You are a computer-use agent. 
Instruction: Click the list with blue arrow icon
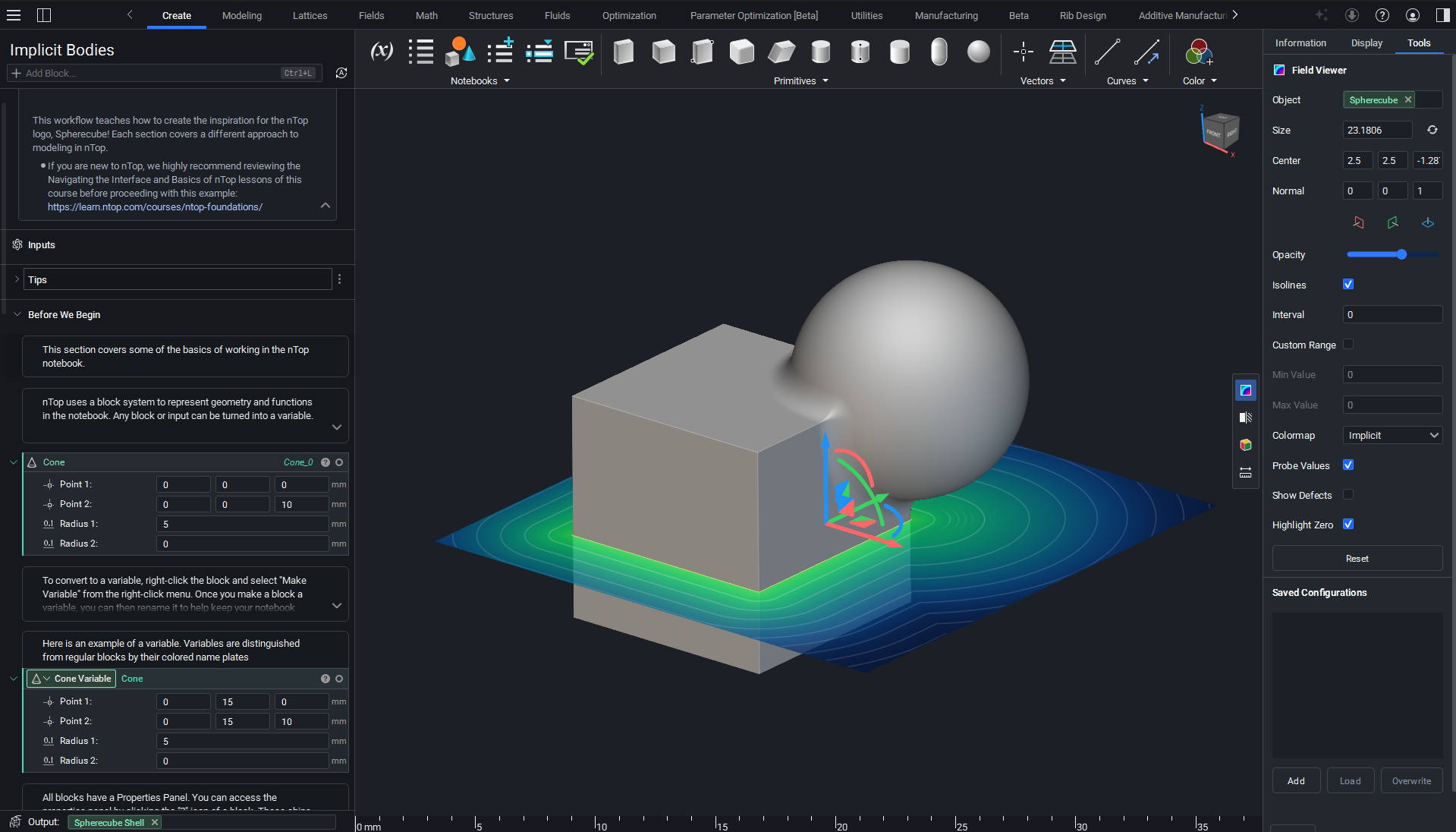[x=539, y=52]
